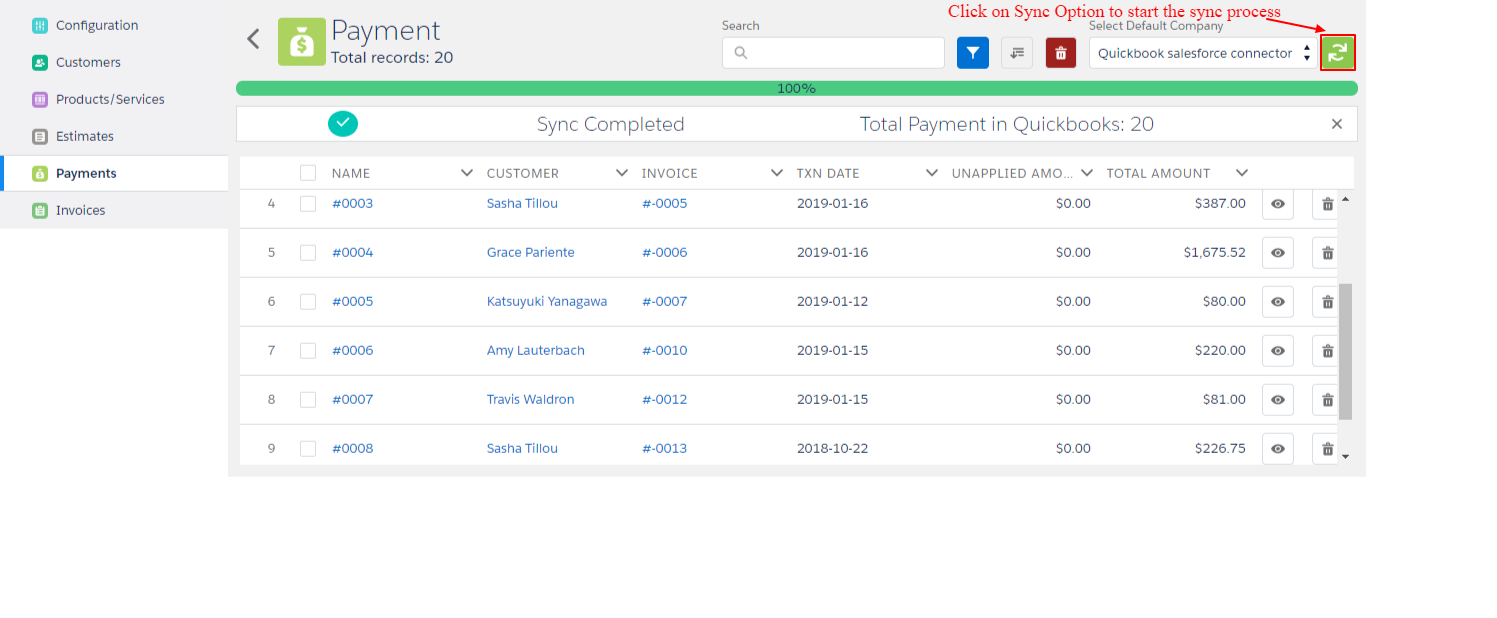Open the INVOICE column dropdown arrow
This screenshot has width=1497, height=618.
777,173
